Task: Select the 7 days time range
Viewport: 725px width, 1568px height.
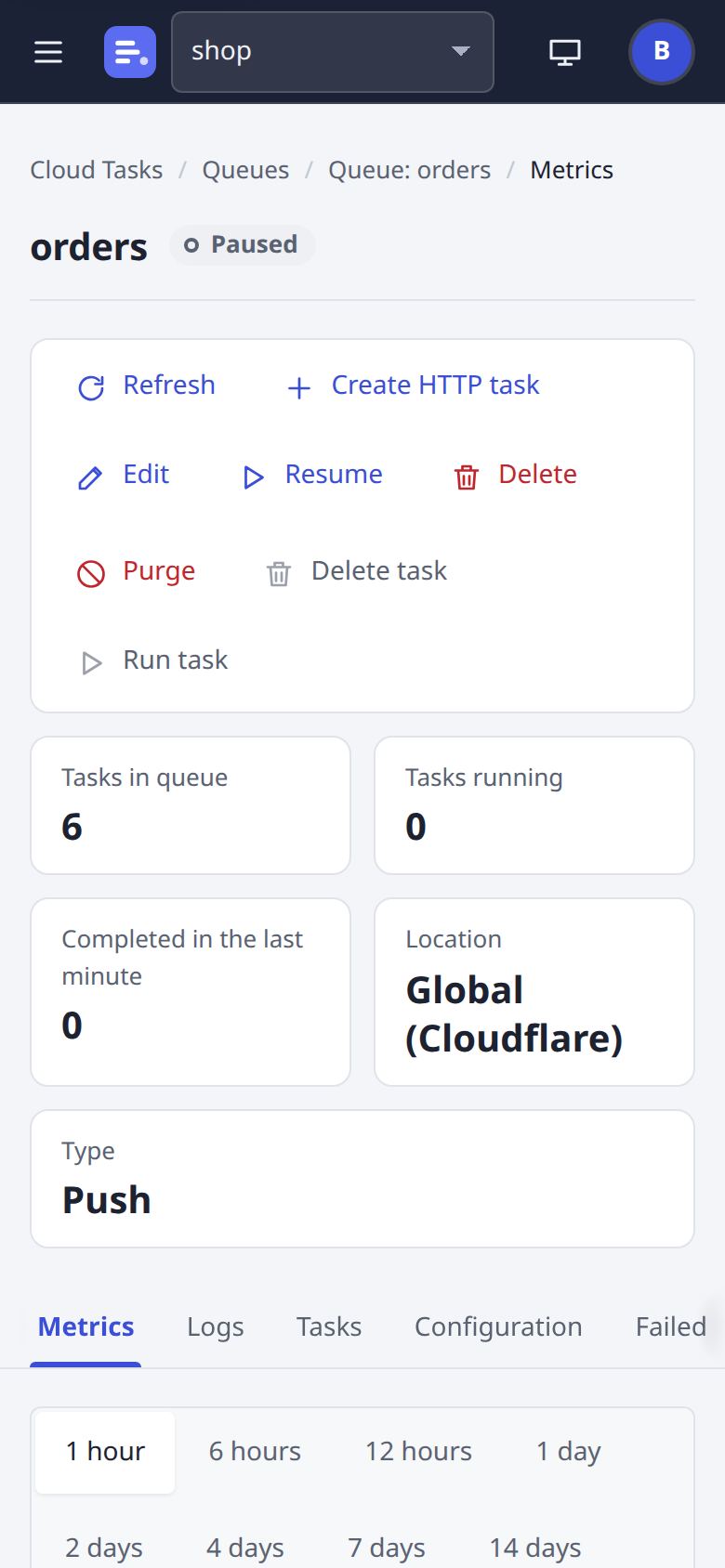Action: point(387,1548)
